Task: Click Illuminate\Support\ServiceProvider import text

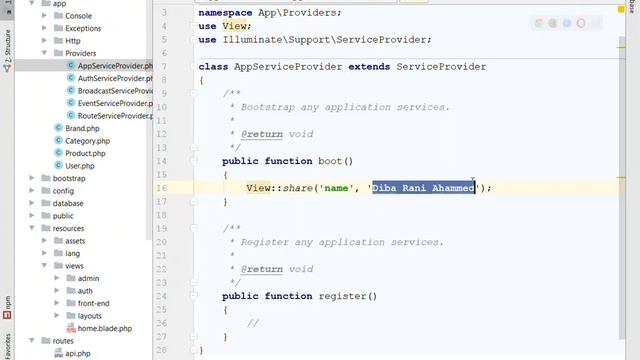Action: click(324, 40)
